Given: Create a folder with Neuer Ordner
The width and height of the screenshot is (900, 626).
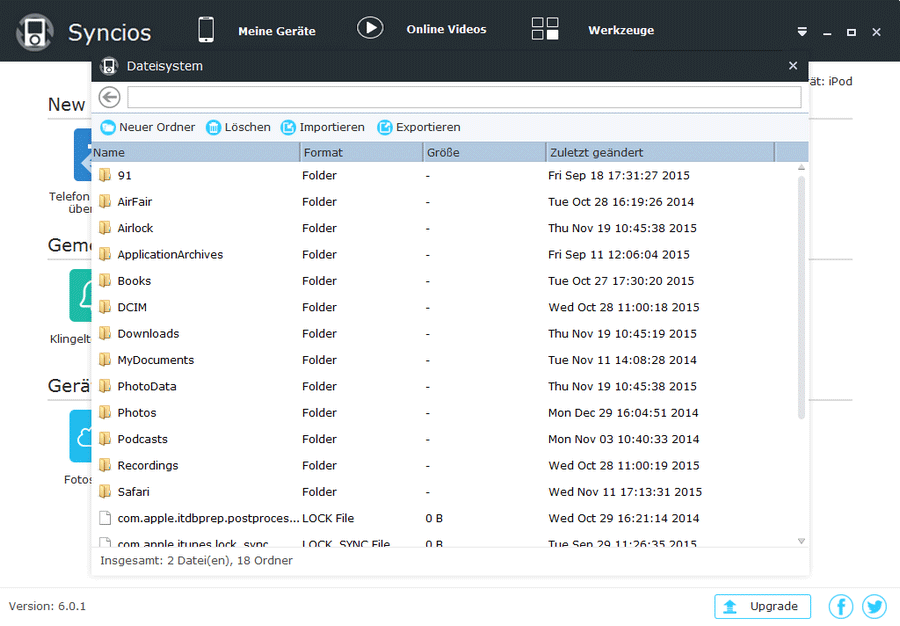Looking at the screenshot, I should pos(148,127).
